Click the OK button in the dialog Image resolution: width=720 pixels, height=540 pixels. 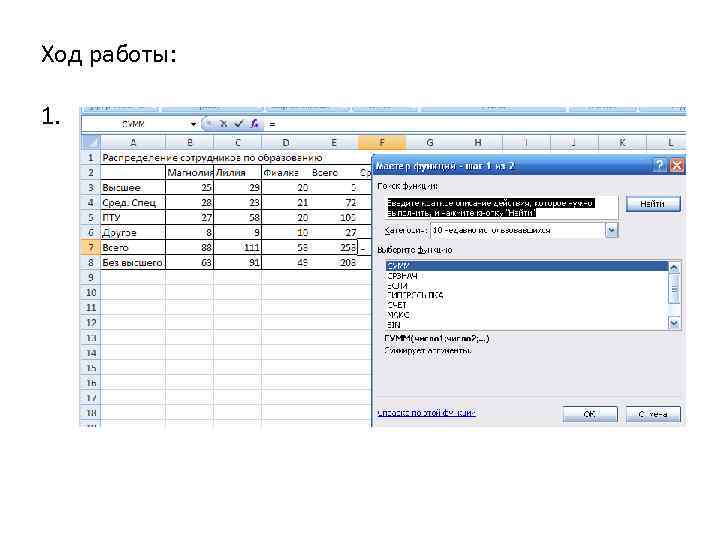click(x=590, y=414)
